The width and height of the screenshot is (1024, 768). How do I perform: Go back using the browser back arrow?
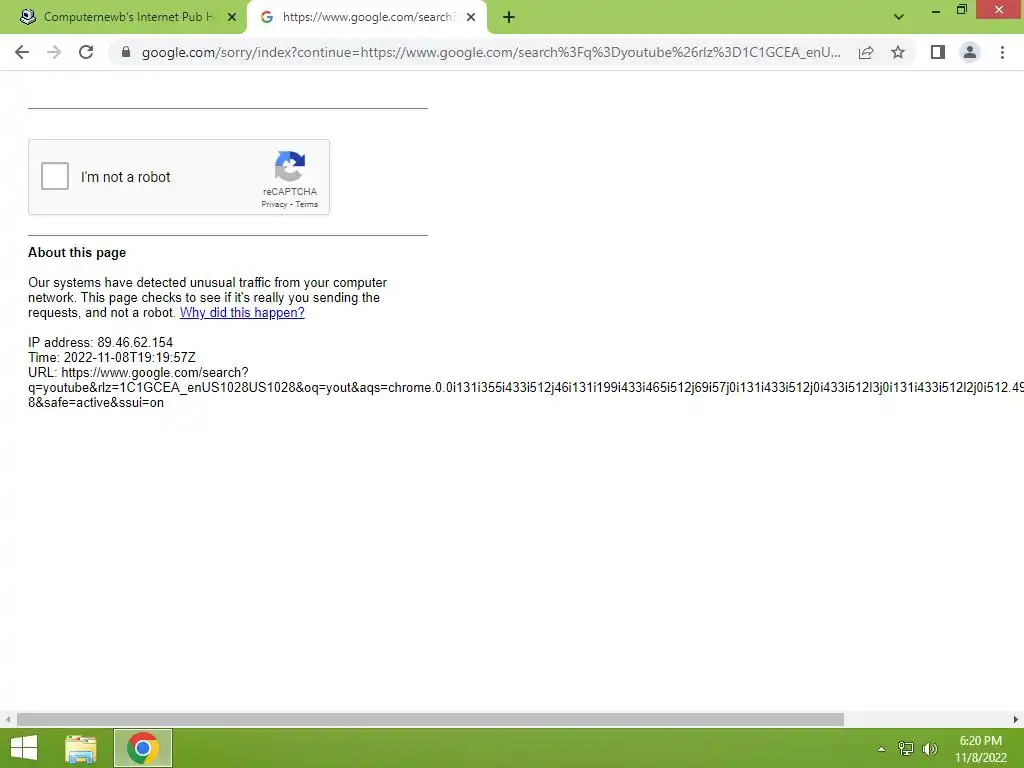22,52
